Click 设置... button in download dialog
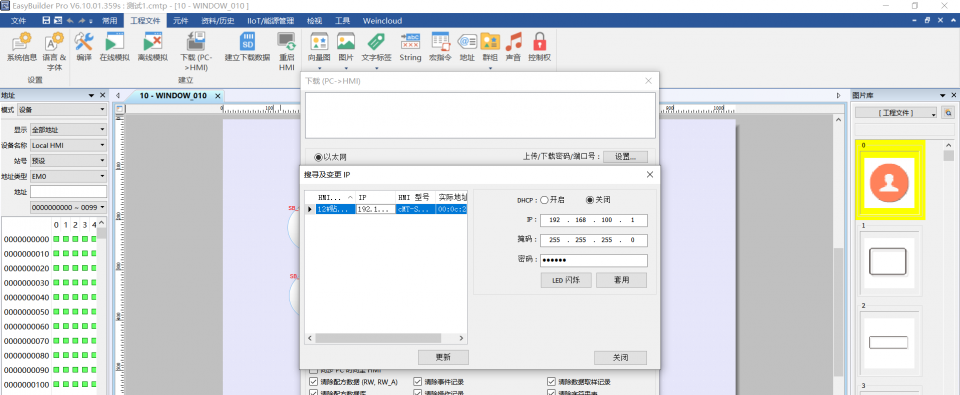Image resolution: width=960 pixels, height=395 pixels. 625,157
